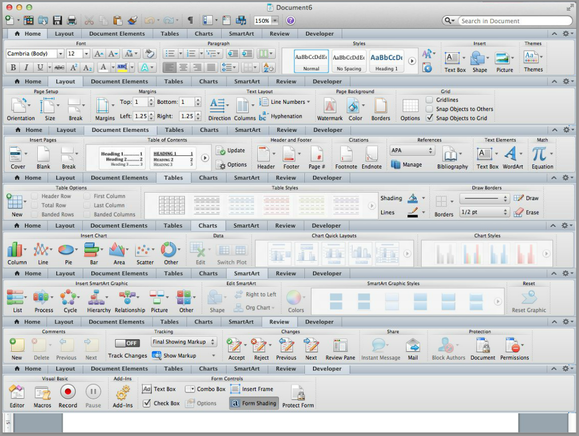Open the APA citation style dropdown
The height and width of the screenshot is (436, 579).
click(412, 150)
